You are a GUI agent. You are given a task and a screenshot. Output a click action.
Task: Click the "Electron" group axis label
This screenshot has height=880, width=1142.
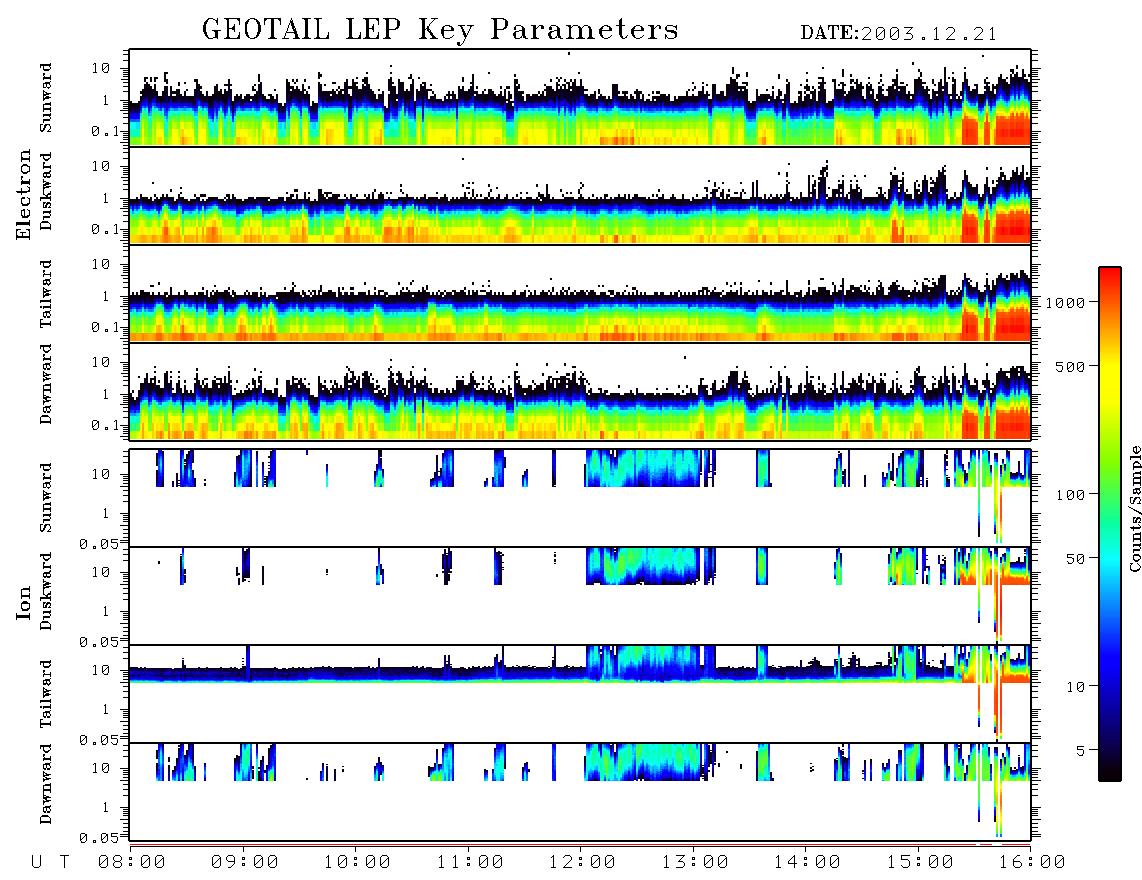click(23, 195)
